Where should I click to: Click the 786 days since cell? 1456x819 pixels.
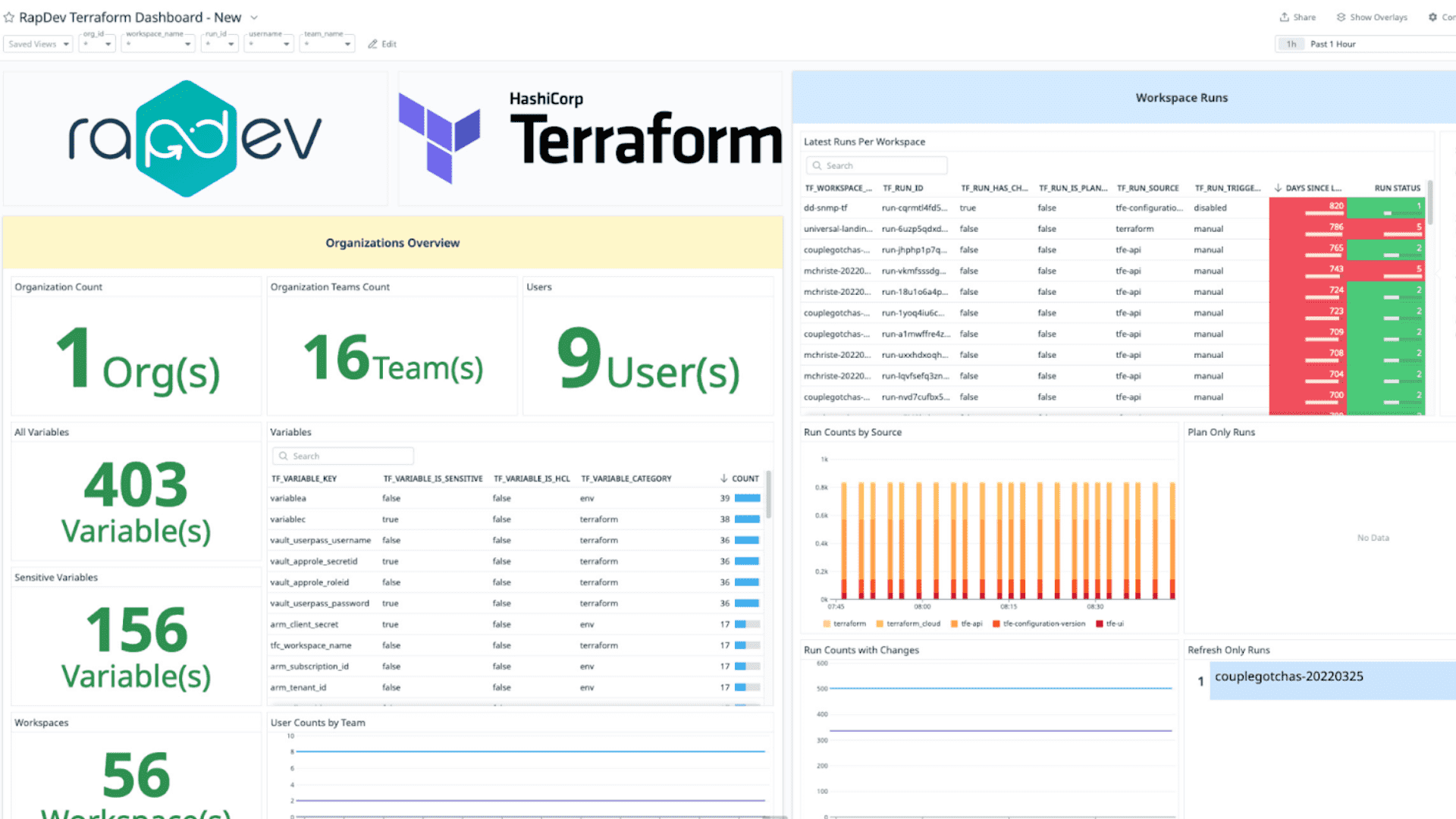1308,229
